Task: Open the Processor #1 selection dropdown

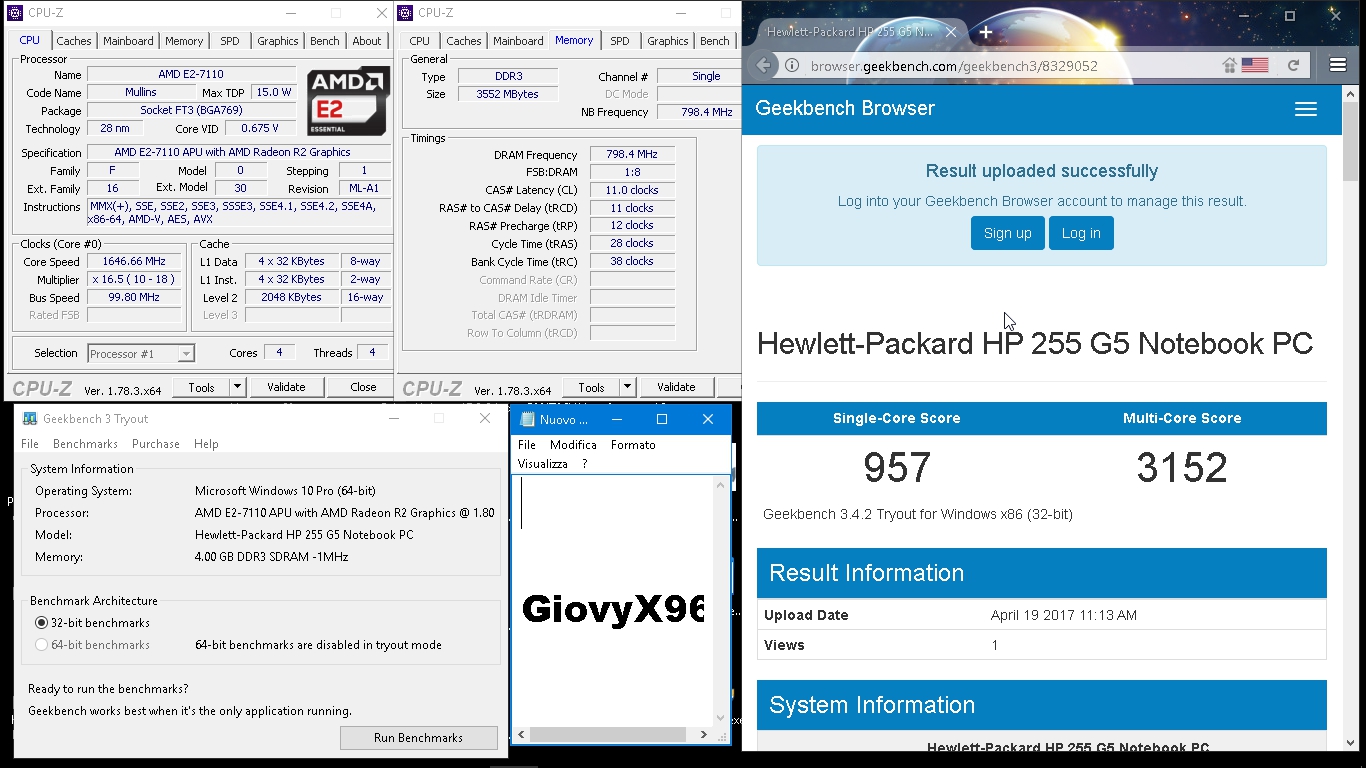Action: (140, 354)
